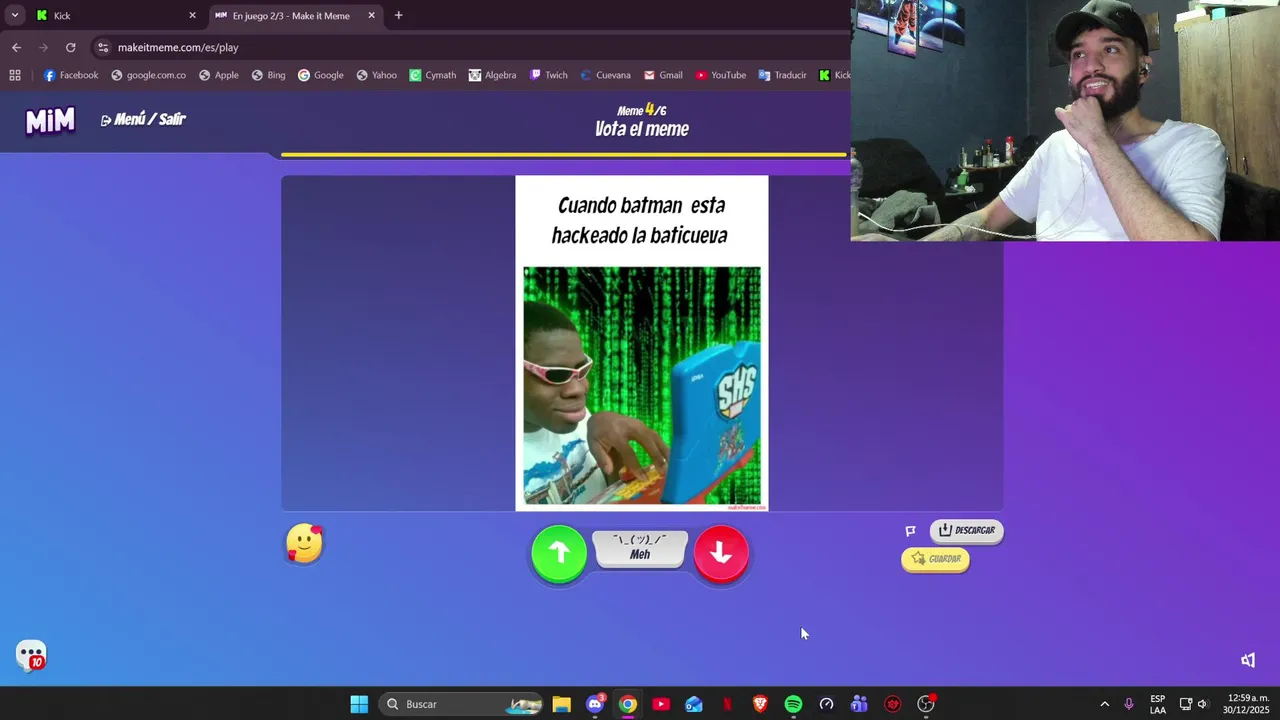The image size is (1280, 720).
Task: Open Outlook from the taskbar
Action: click(694, 704)
